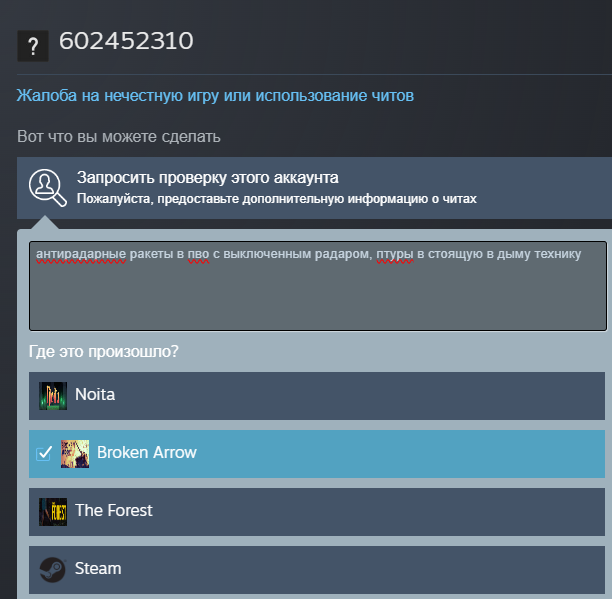Click the underlined word 'птуры'
The height and width of the screenshot is (599, 612).
[x=395, y=254]
